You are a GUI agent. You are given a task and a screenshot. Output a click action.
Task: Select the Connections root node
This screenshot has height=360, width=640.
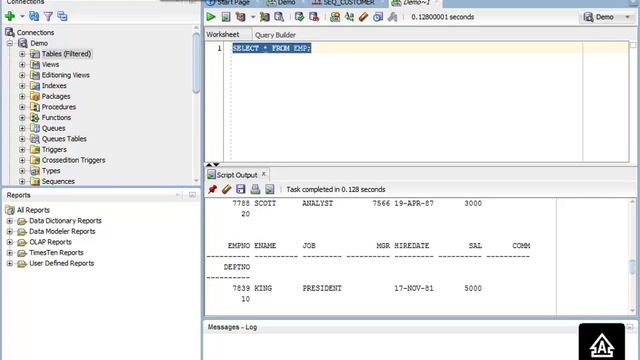coord(35,32)
